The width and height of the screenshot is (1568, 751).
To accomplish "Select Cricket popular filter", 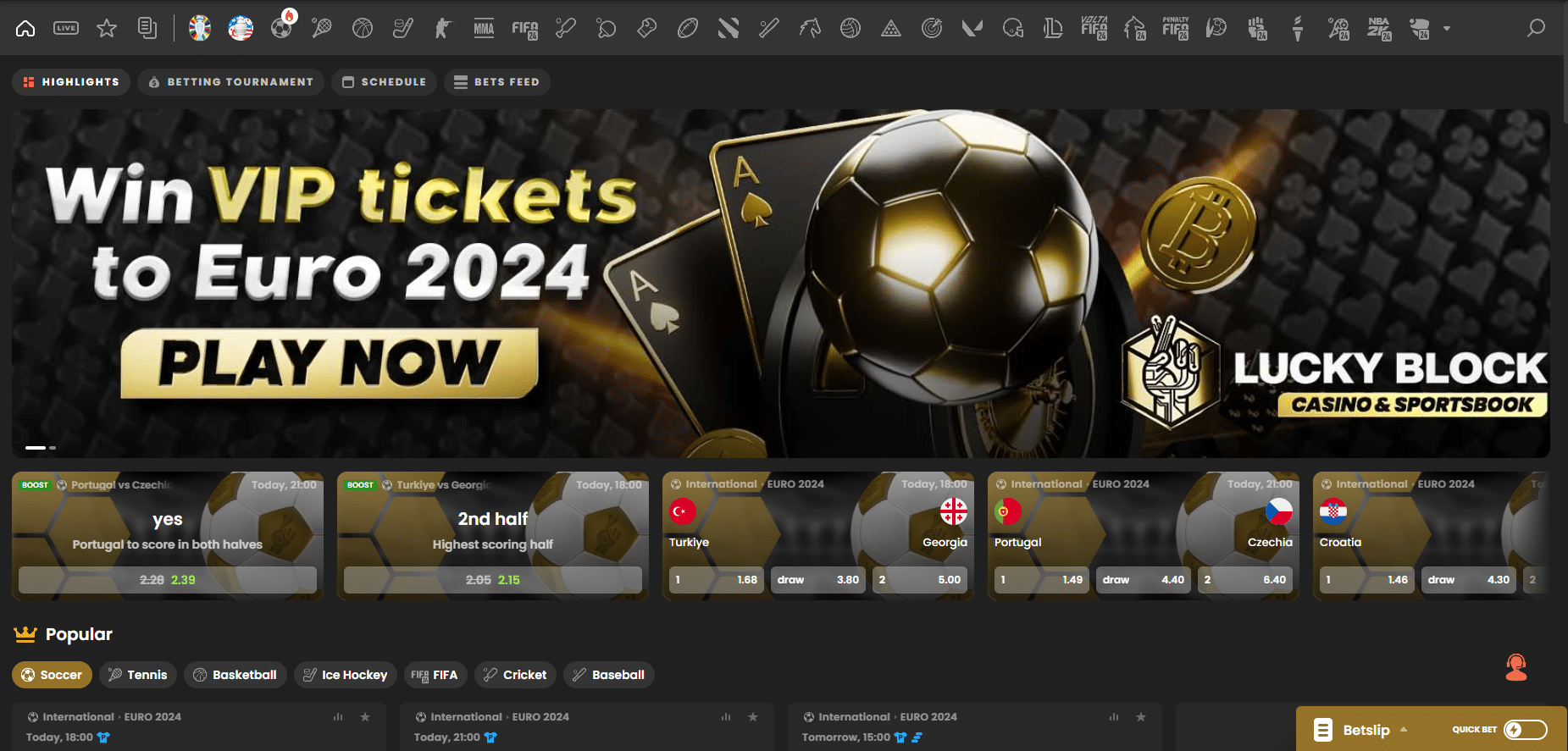I will tap(515, 675).
